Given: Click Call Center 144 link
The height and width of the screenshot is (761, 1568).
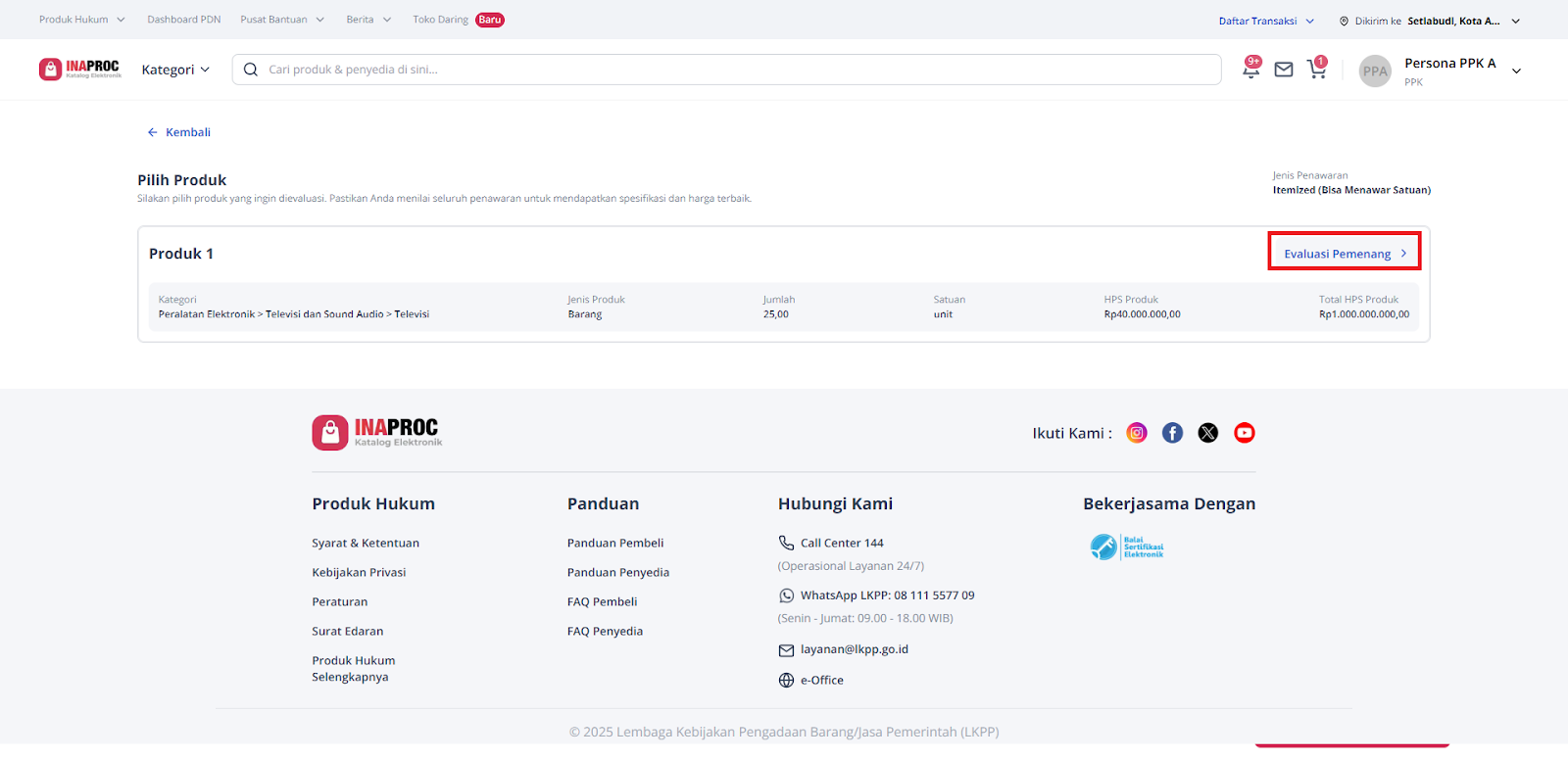Looking at the screenshot, I should pyautogui.click(x=842, y=543).
